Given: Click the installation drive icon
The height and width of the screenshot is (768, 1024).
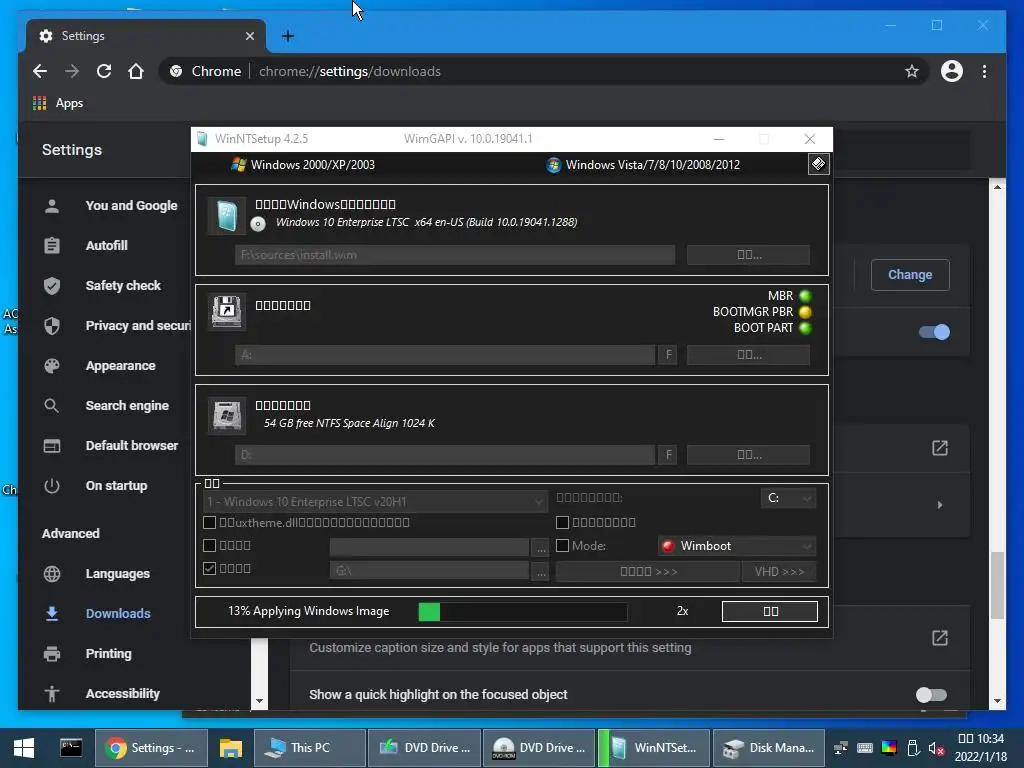Looking at the screenshot, I should coord(227,415).
